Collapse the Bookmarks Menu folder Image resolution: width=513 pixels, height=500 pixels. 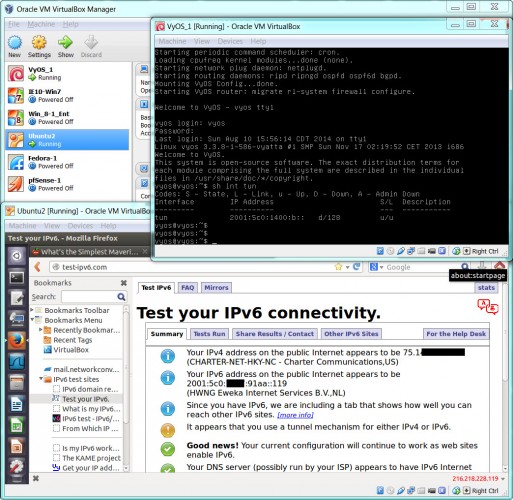coord(32,320)
